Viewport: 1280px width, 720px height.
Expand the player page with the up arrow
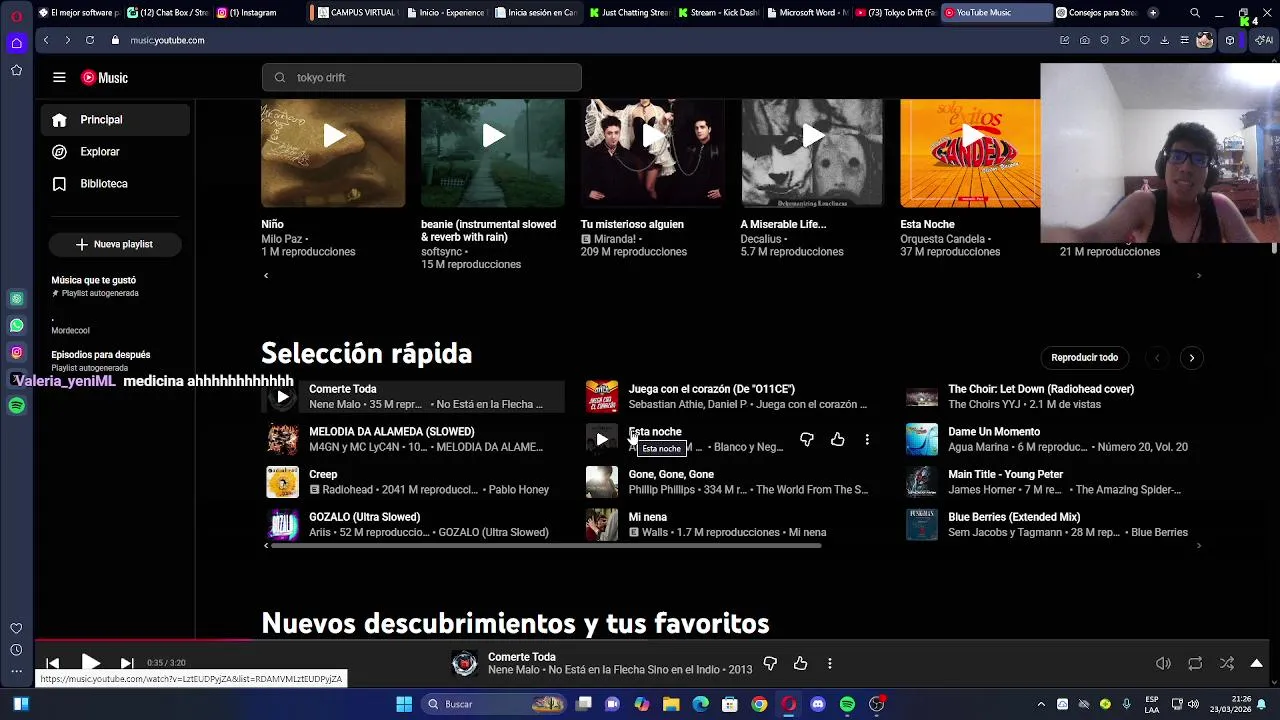[x=1257, y=663]
